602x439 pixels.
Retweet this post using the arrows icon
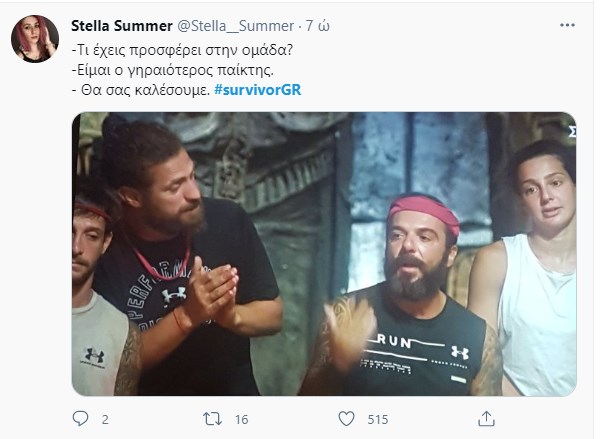point(212,420)
